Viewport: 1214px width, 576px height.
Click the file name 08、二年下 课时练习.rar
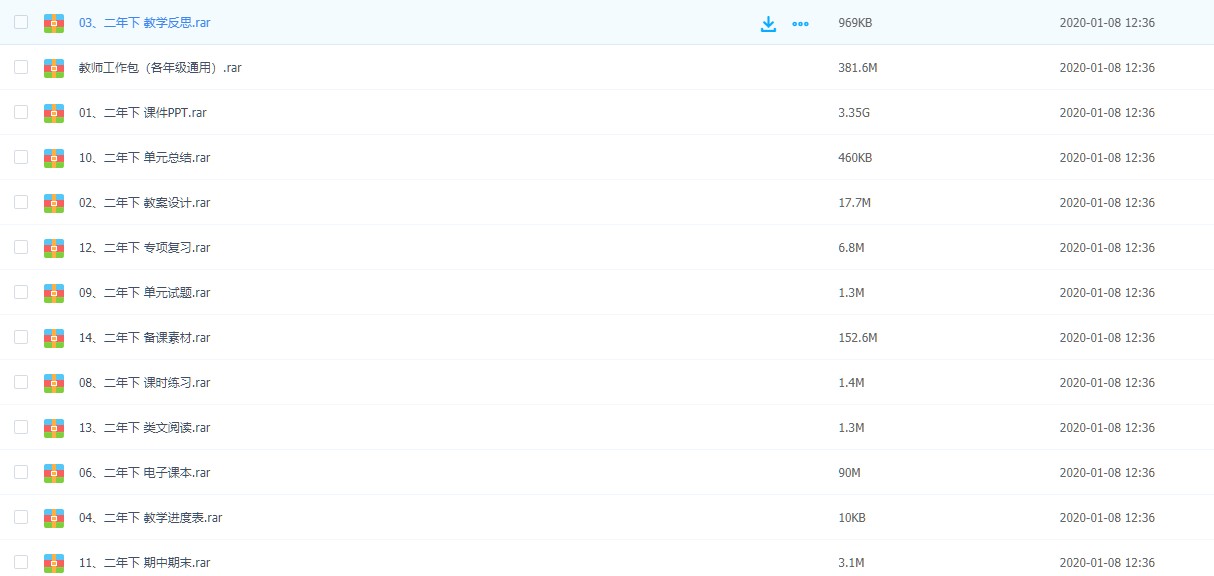coord(144,383)
